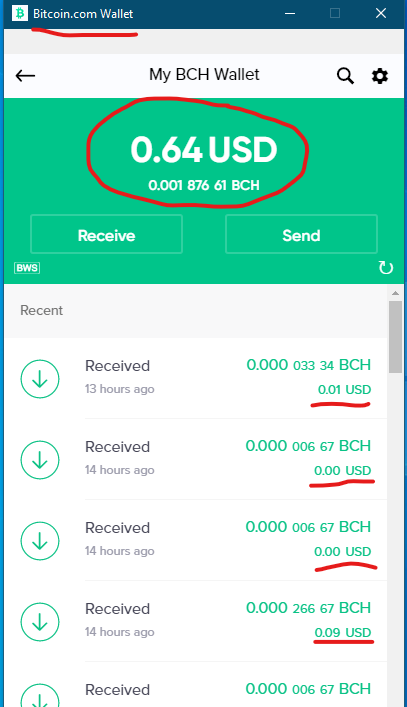Open the search magnifier icon

(x=345, y=76)
